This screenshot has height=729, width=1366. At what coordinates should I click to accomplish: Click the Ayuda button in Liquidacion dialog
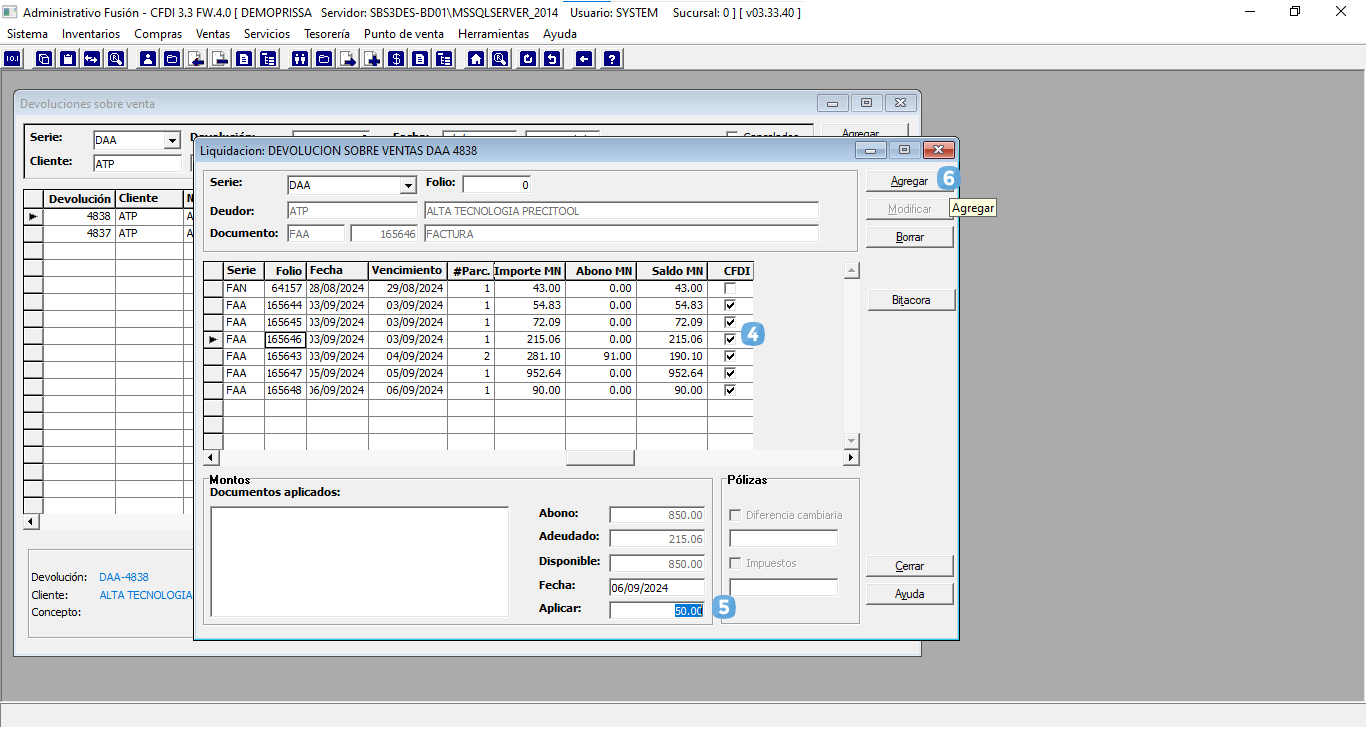(909, 594)
